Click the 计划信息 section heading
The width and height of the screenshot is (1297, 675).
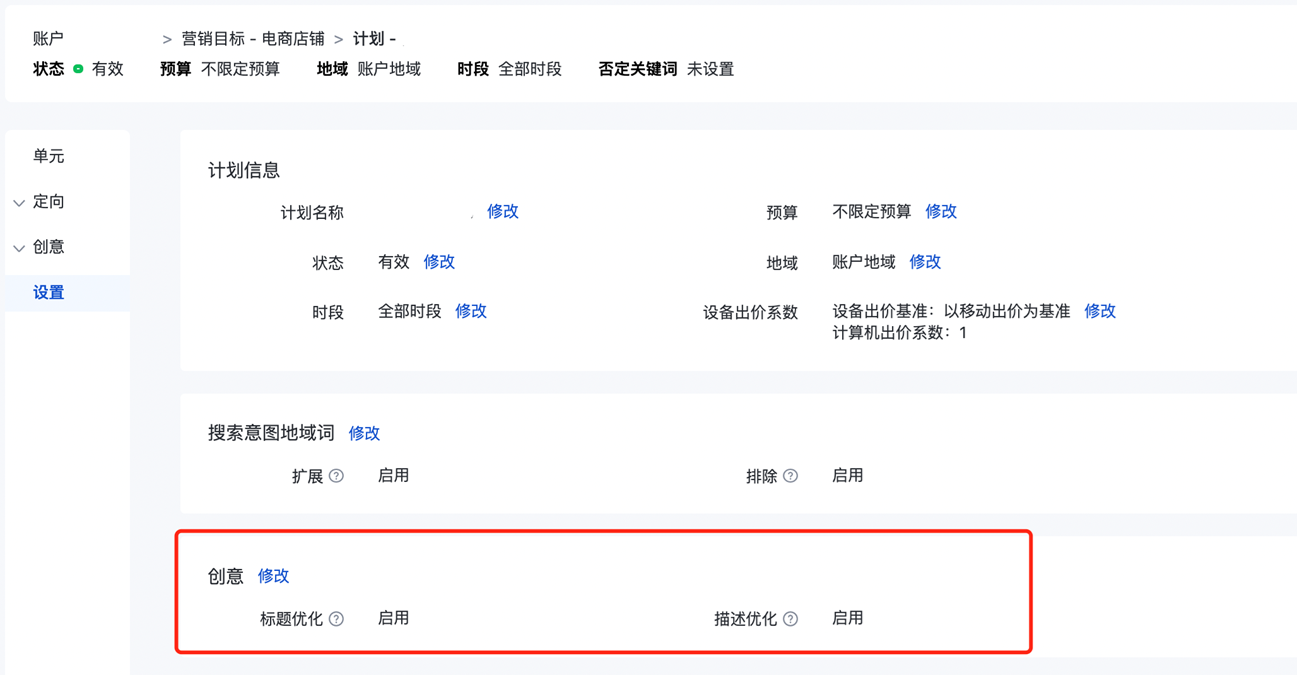(244, 170)
